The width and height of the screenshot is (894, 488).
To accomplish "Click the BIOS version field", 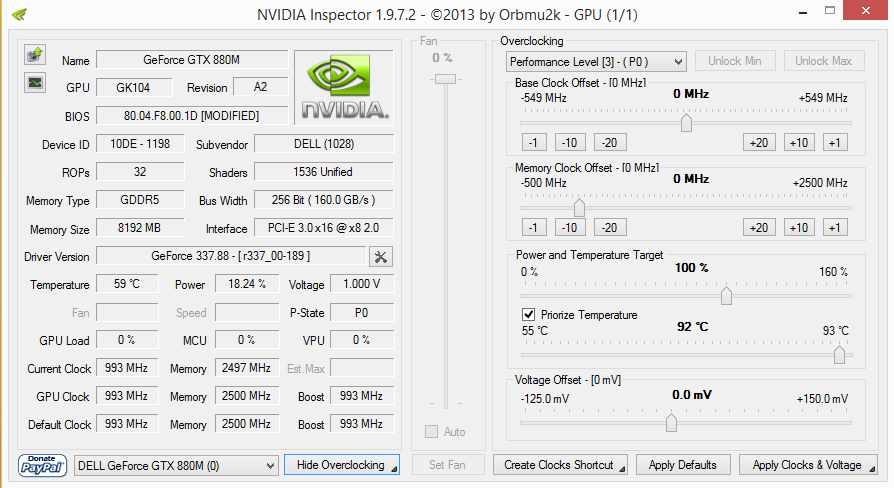I will click(x=192, y=116).
